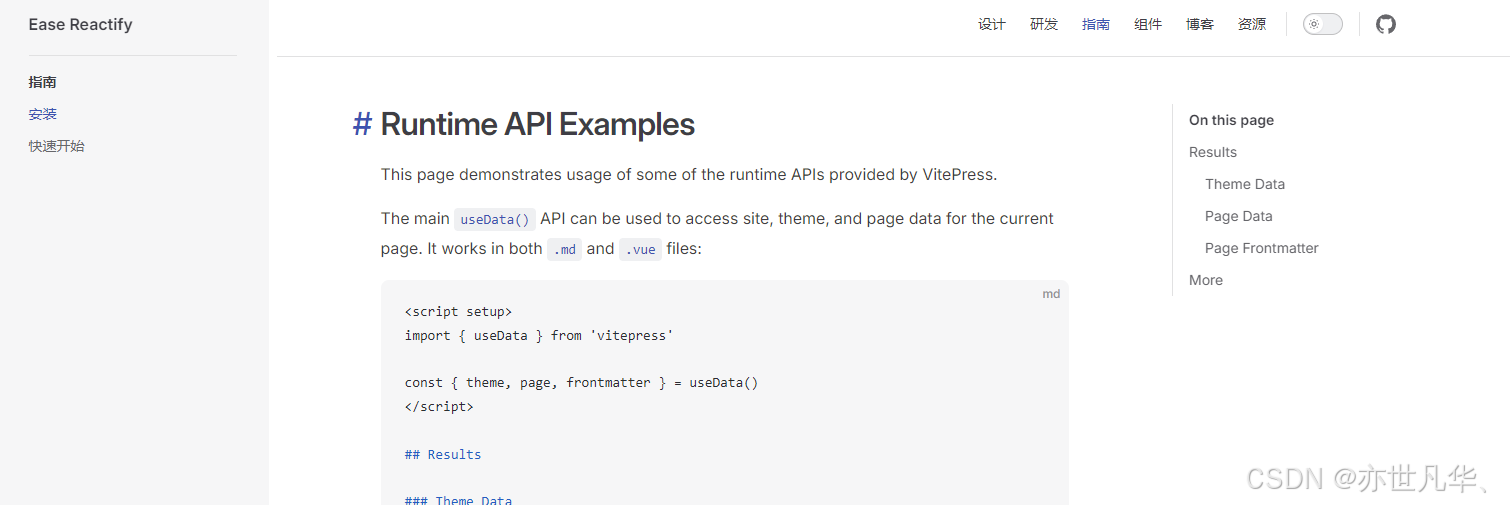This screenshot has height=505, width=1510.
Task: Toggle the light/dark appearance switch
Action: pyautogui.click(x=1322, y=24)
